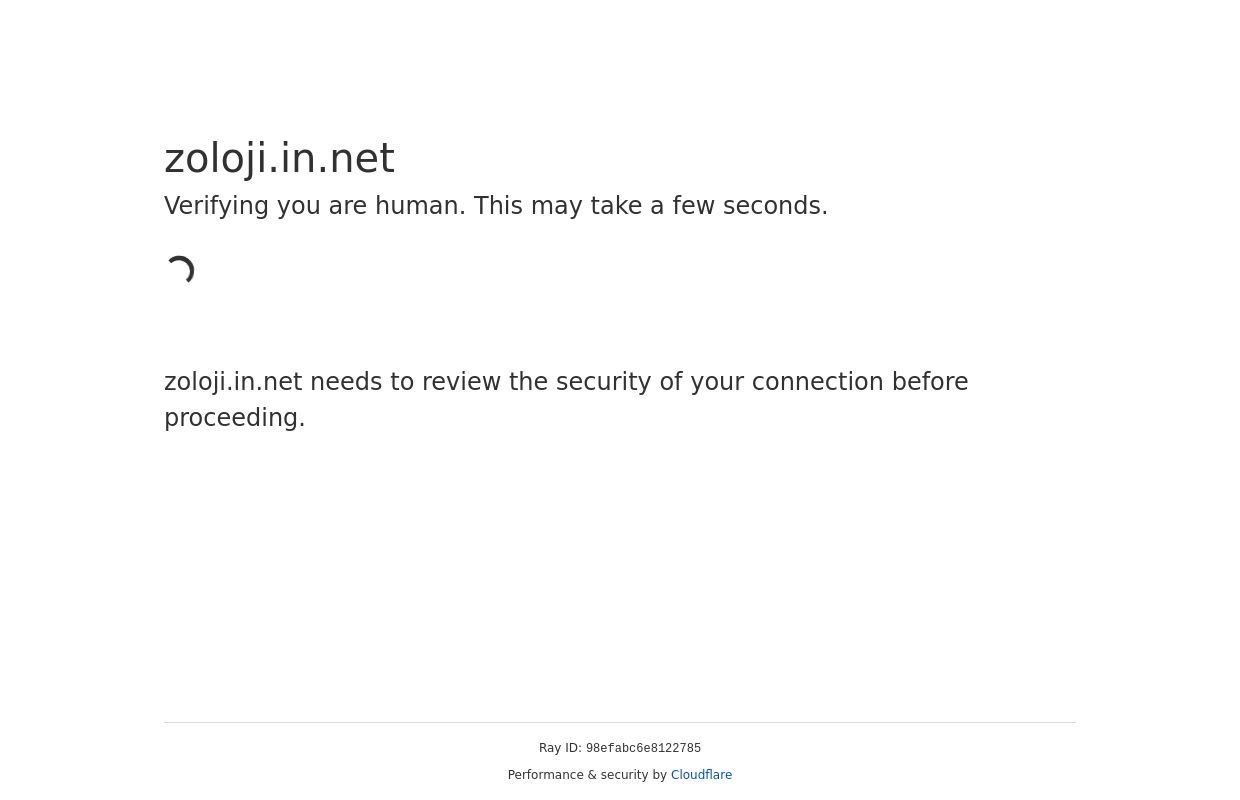This screenshot has height=800, width=1240.
Task: Click the word "proceeding." in the paragraph
Action: click(235, 418)
